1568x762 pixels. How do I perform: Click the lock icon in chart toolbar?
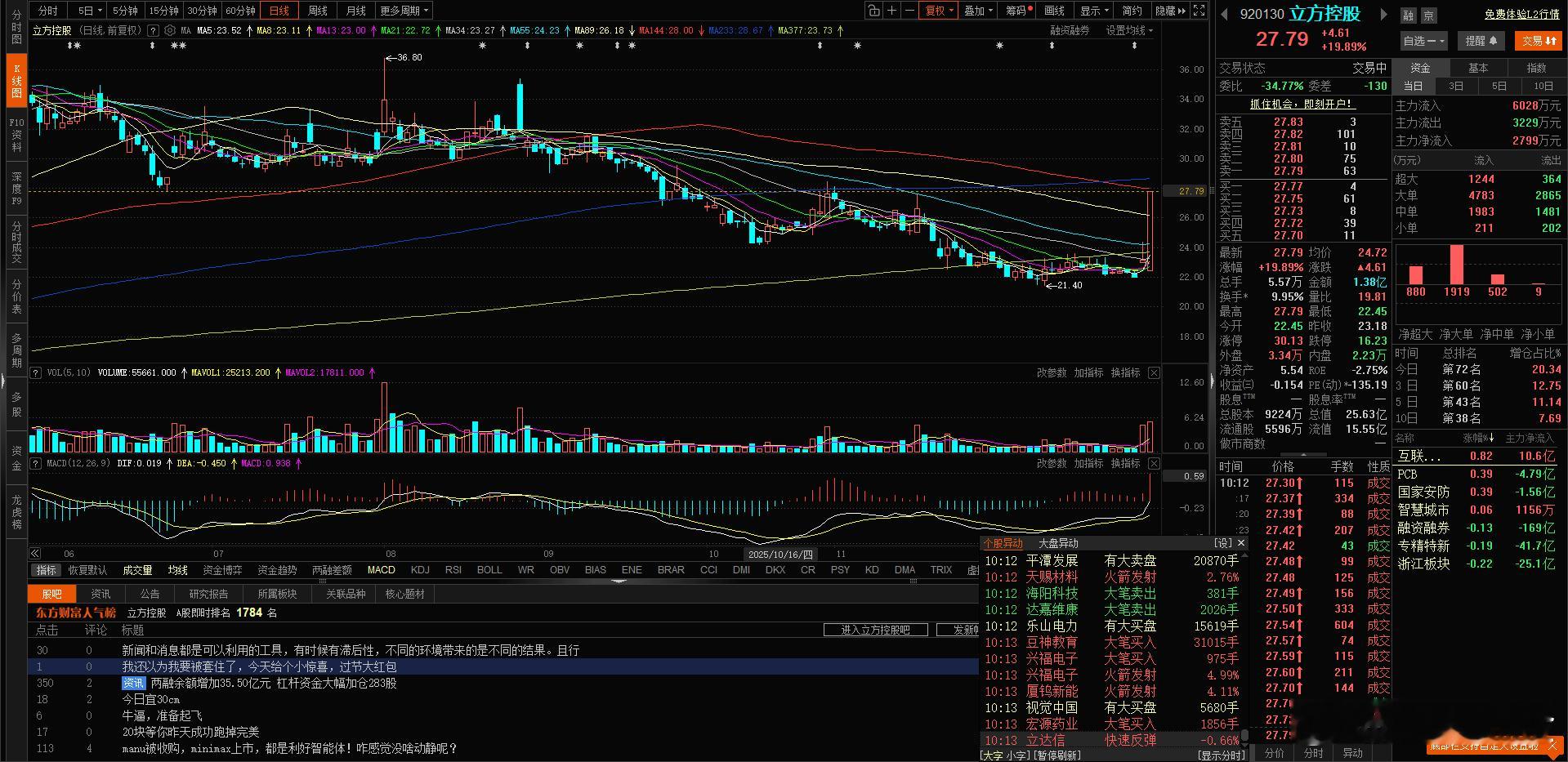click(874, 11)
